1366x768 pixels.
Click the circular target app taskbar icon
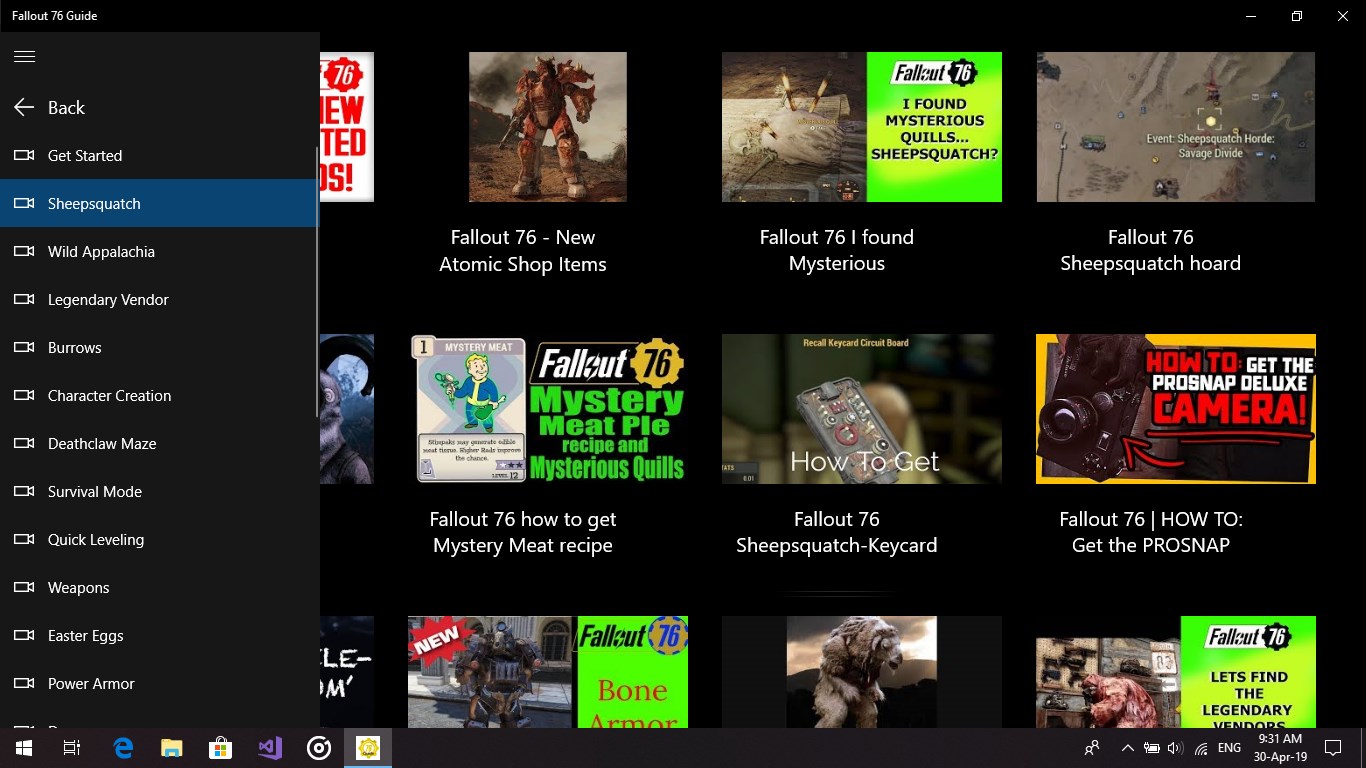[319, 748]
